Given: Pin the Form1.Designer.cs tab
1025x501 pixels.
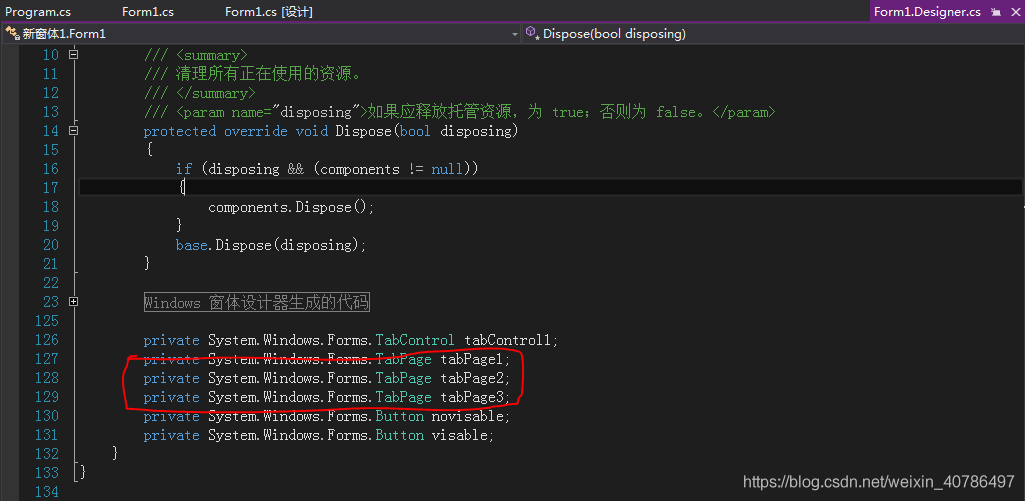Looking at the screenshot, I should pyautogui.click(x=995, y=12).
